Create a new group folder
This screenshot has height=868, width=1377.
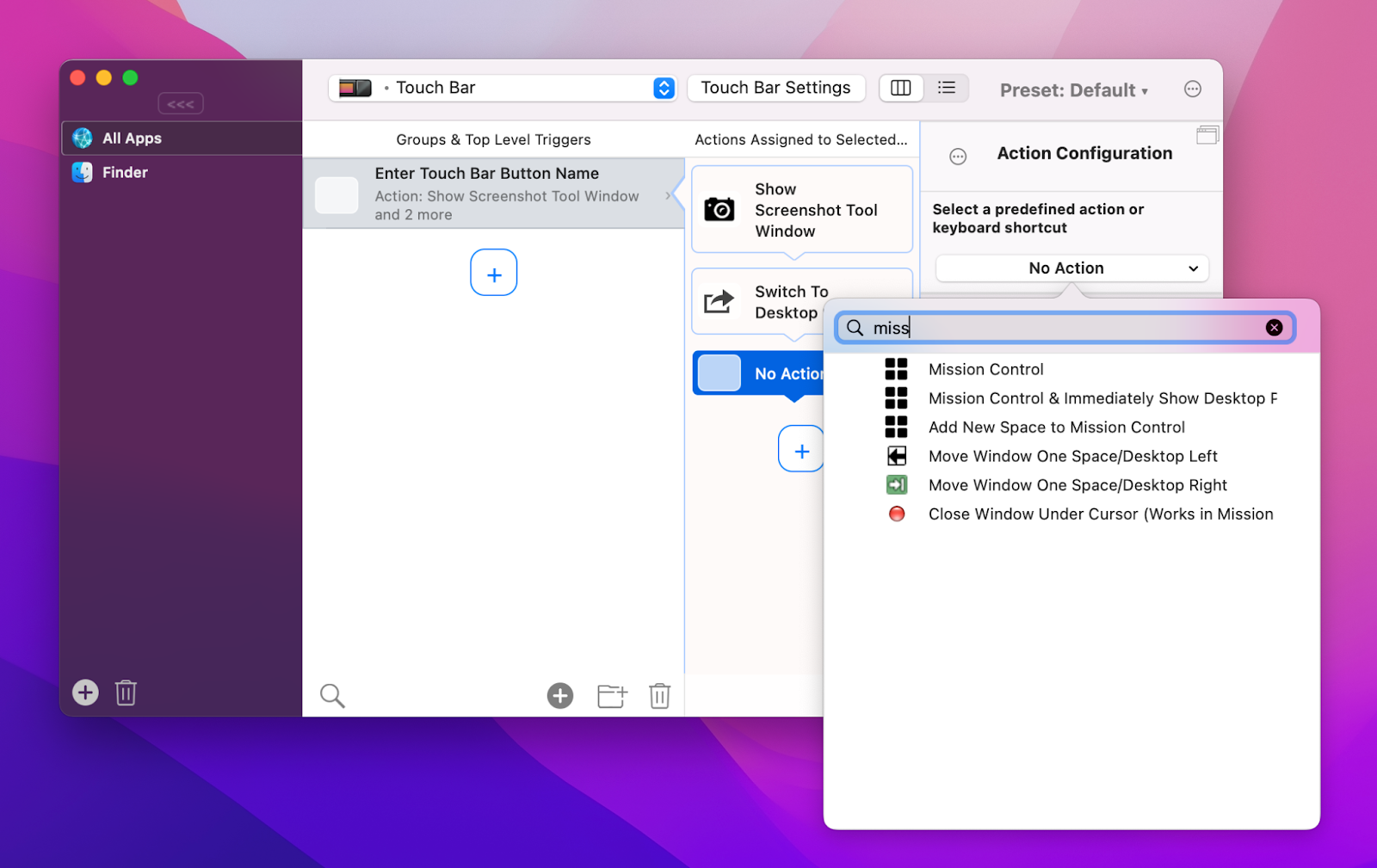point(612,696)
